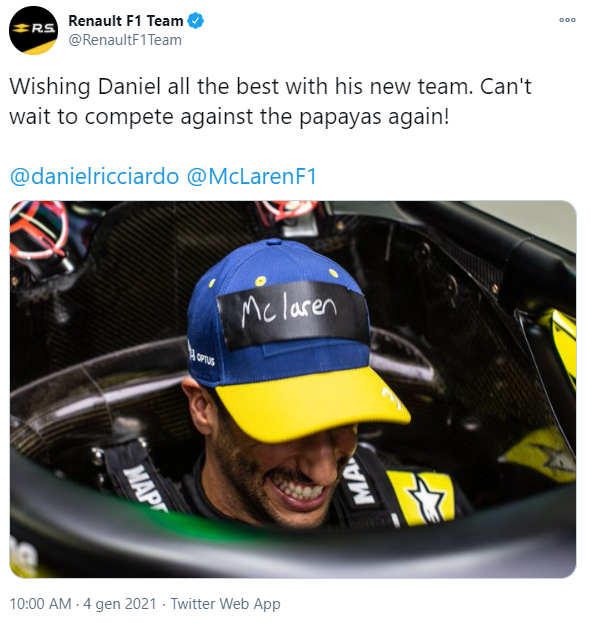Screen dimensions: 591x624
Task: Open the @RenaultF1Team handle link
Action: pyautogui.click(x=125, y=40)
